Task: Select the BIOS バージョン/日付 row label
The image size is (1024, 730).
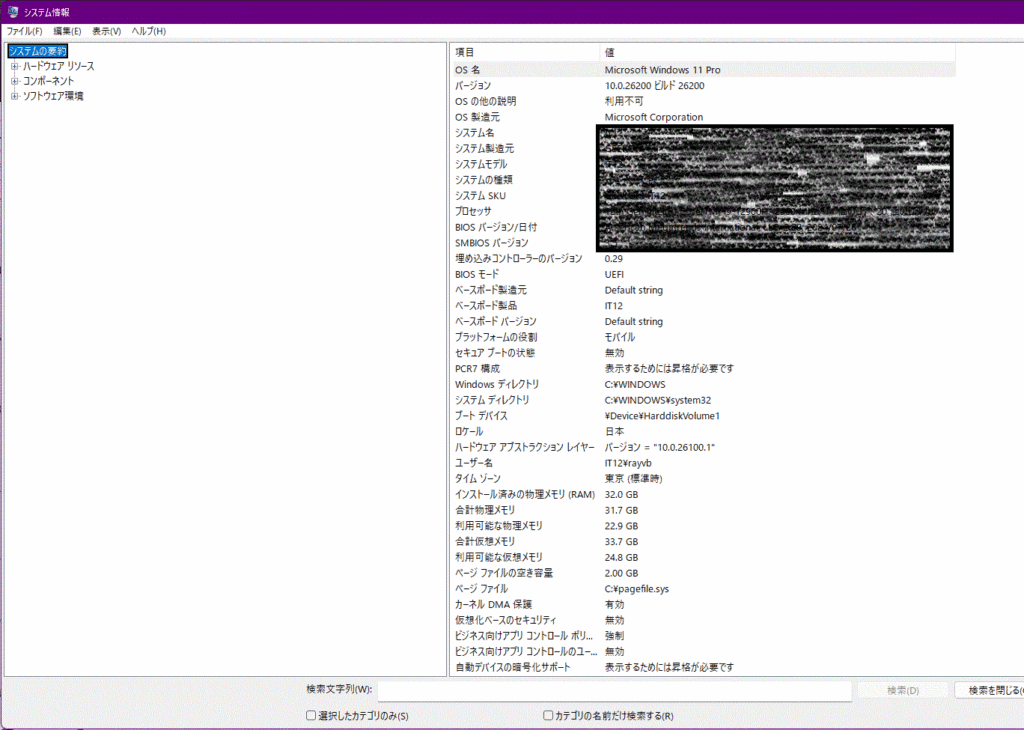Action: 496,227
